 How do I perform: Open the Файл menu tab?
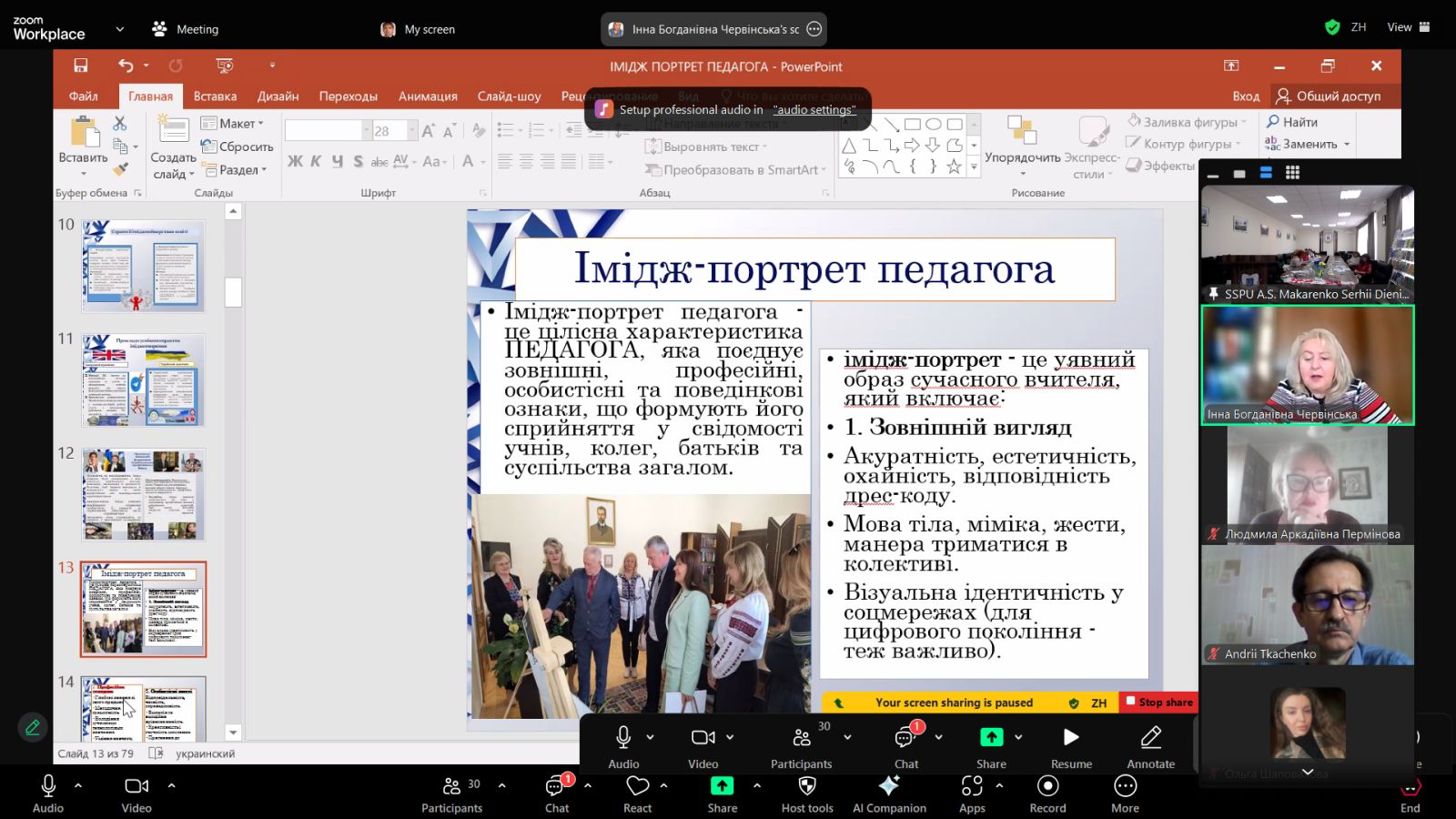pos(83,96)
